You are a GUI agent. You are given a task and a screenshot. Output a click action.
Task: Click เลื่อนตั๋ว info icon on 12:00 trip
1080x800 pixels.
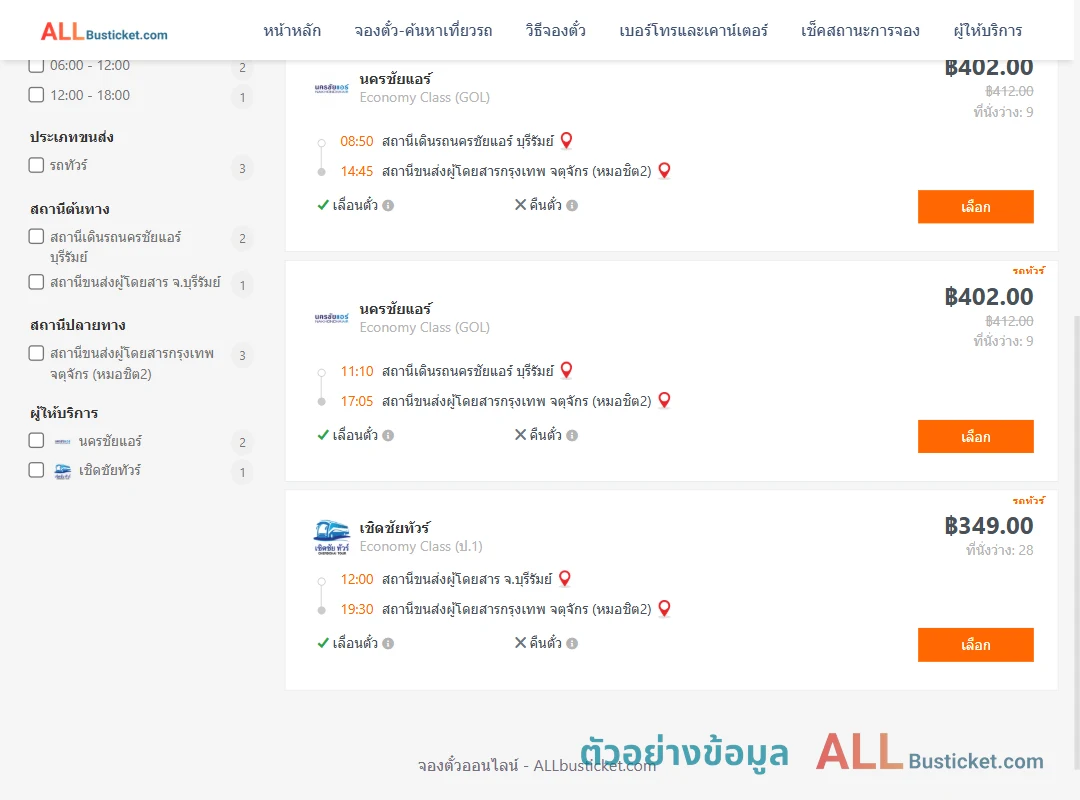388,644
